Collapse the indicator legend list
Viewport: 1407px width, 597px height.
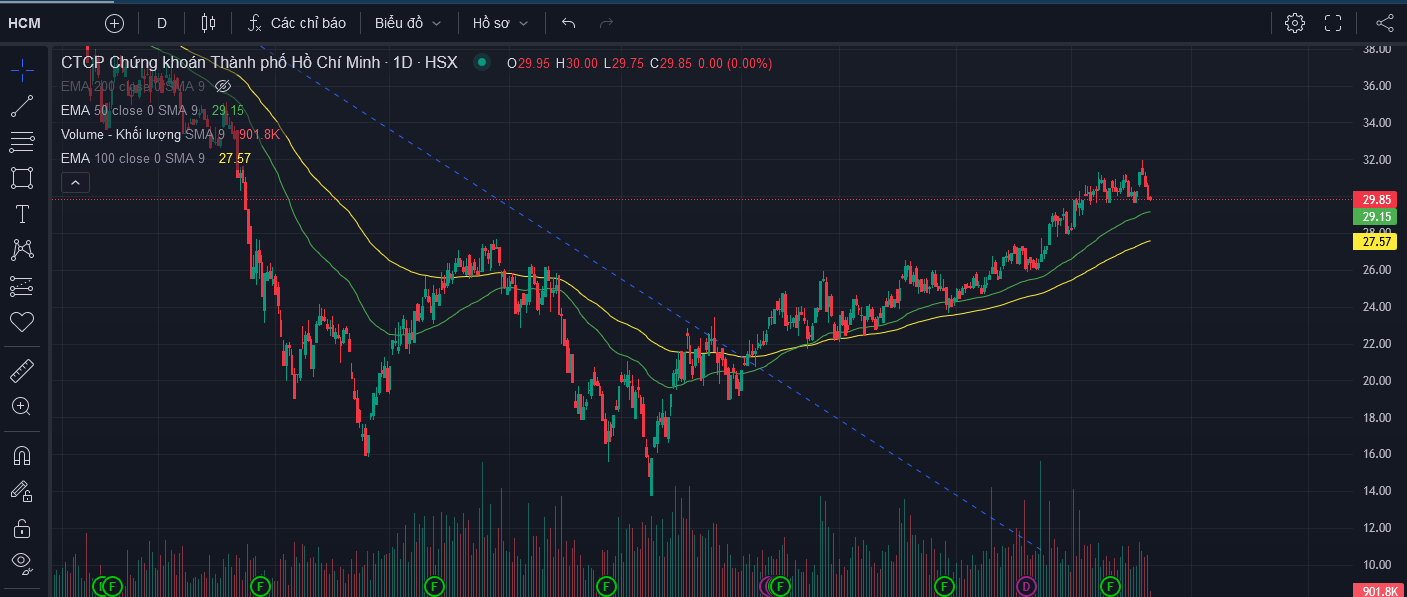(75, 182)
